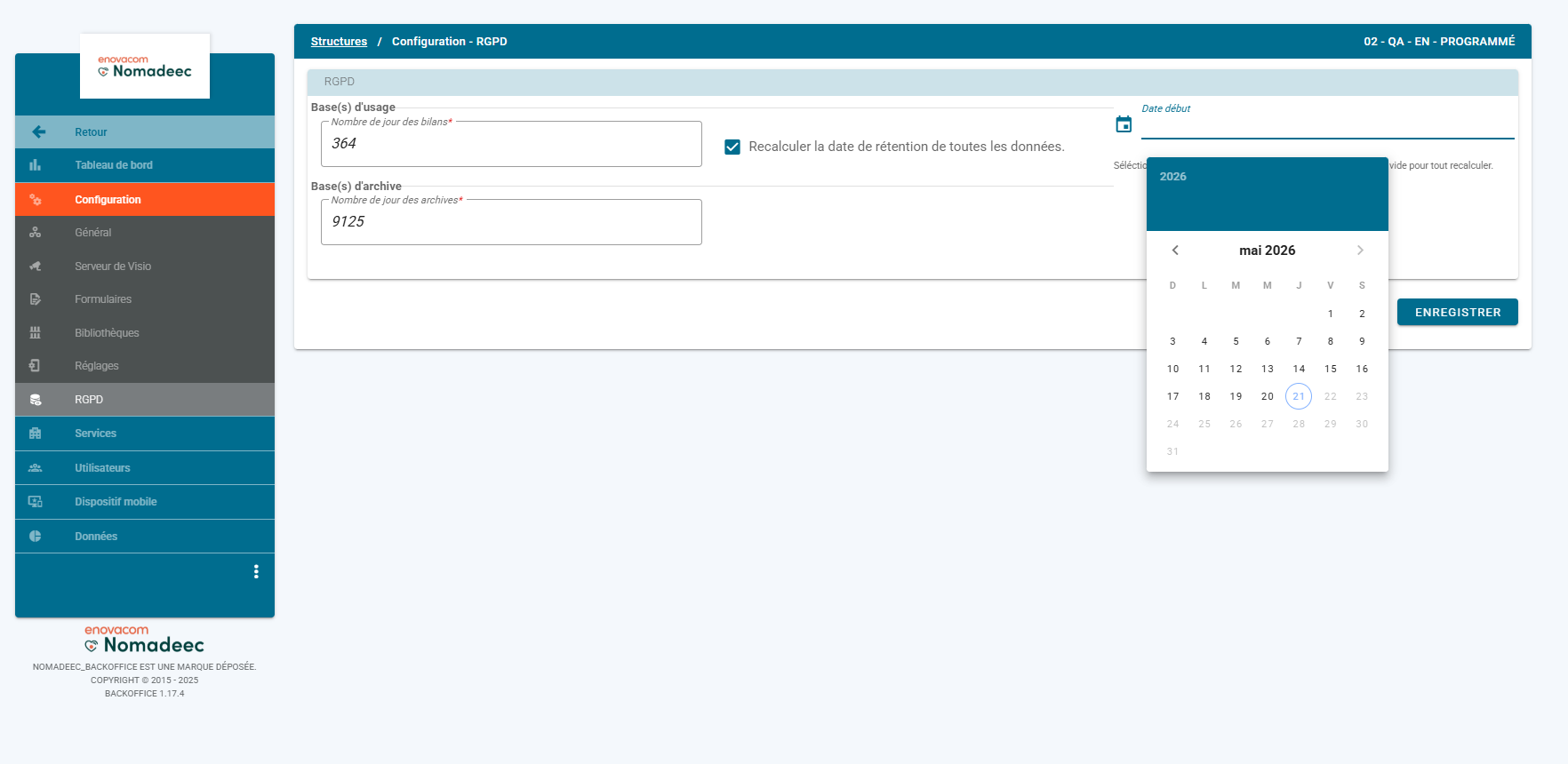Click the ENREGISTRER button
This screenshot has height=764, width=1568.
click(x=1458, y=312)
